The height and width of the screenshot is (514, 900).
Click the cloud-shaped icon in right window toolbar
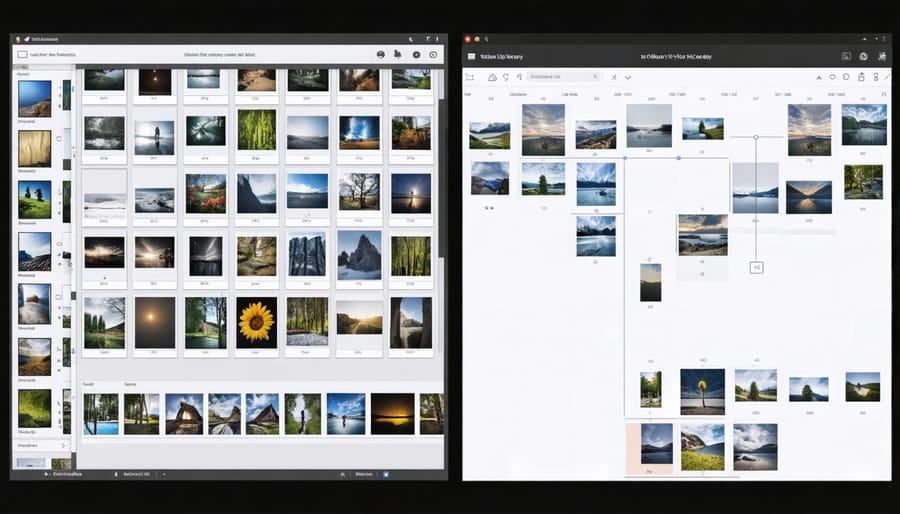[x=492, y=77]
